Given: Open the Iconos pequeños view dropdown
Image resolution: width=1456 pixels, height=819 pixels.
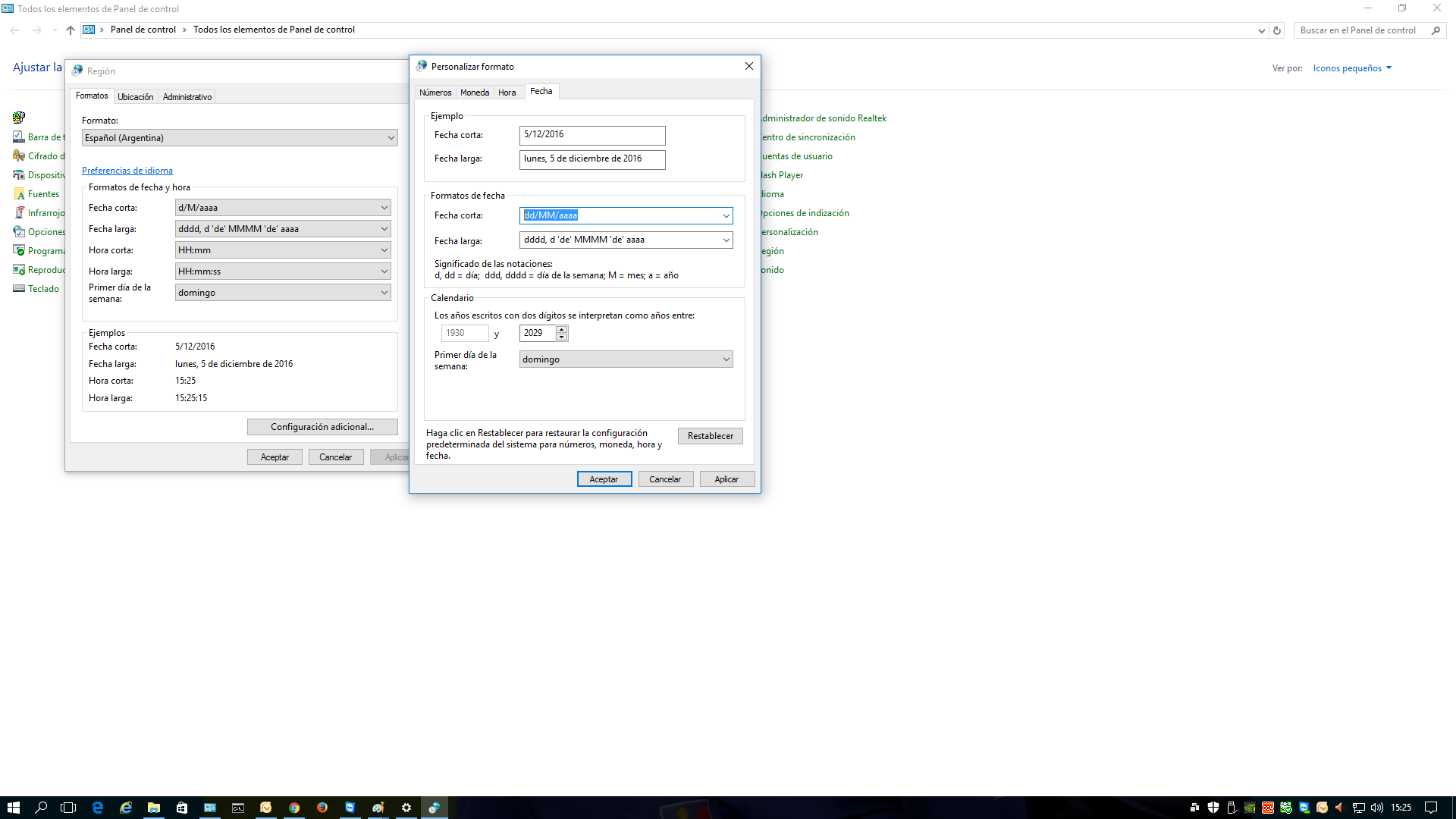Looking at the screenshot, I should 1352,68.
